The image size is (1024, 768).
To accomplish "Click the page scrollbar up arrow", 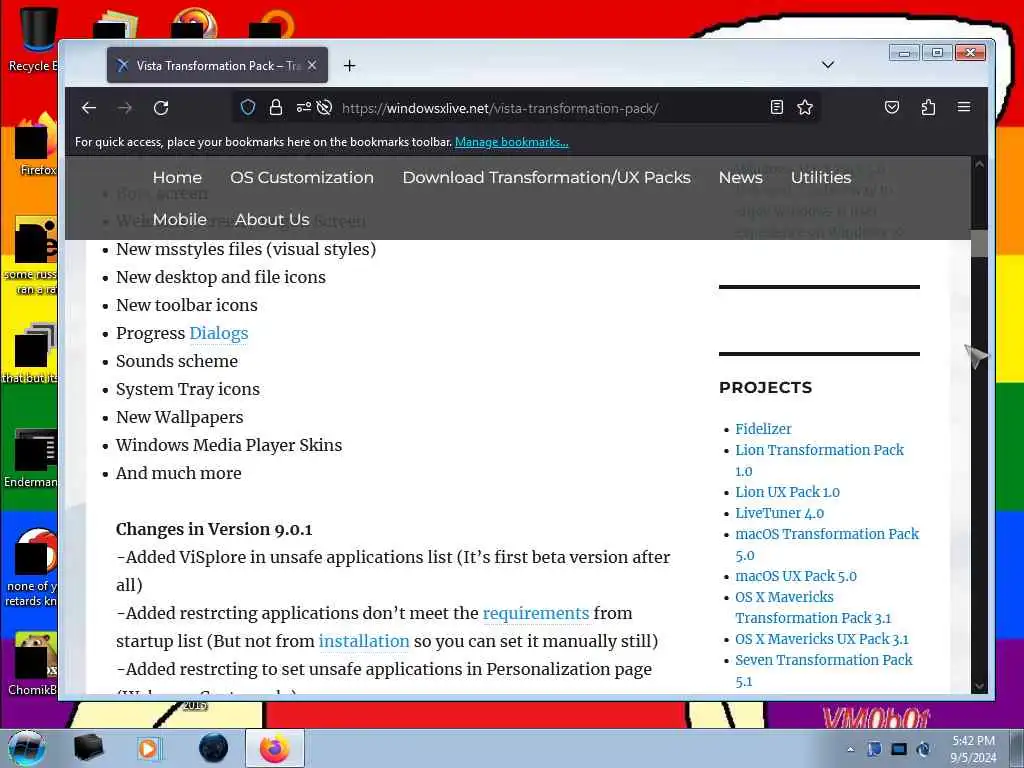I will [x=978, y=165].
